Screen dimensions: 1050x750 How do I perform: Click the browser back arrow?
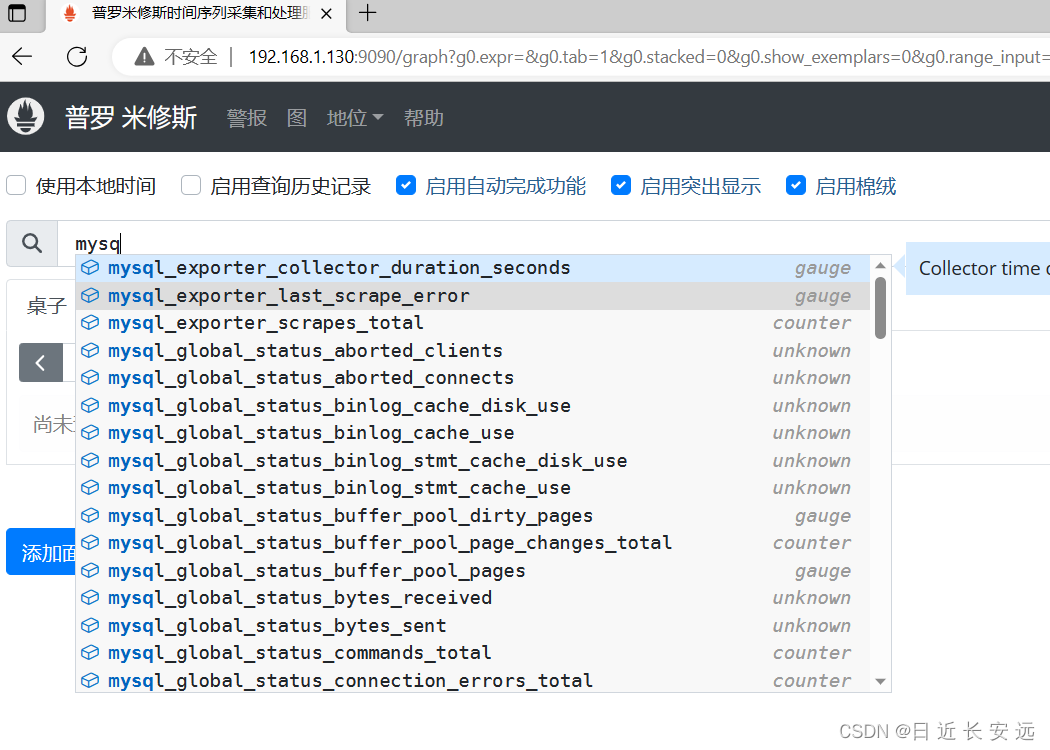point(22,57)
